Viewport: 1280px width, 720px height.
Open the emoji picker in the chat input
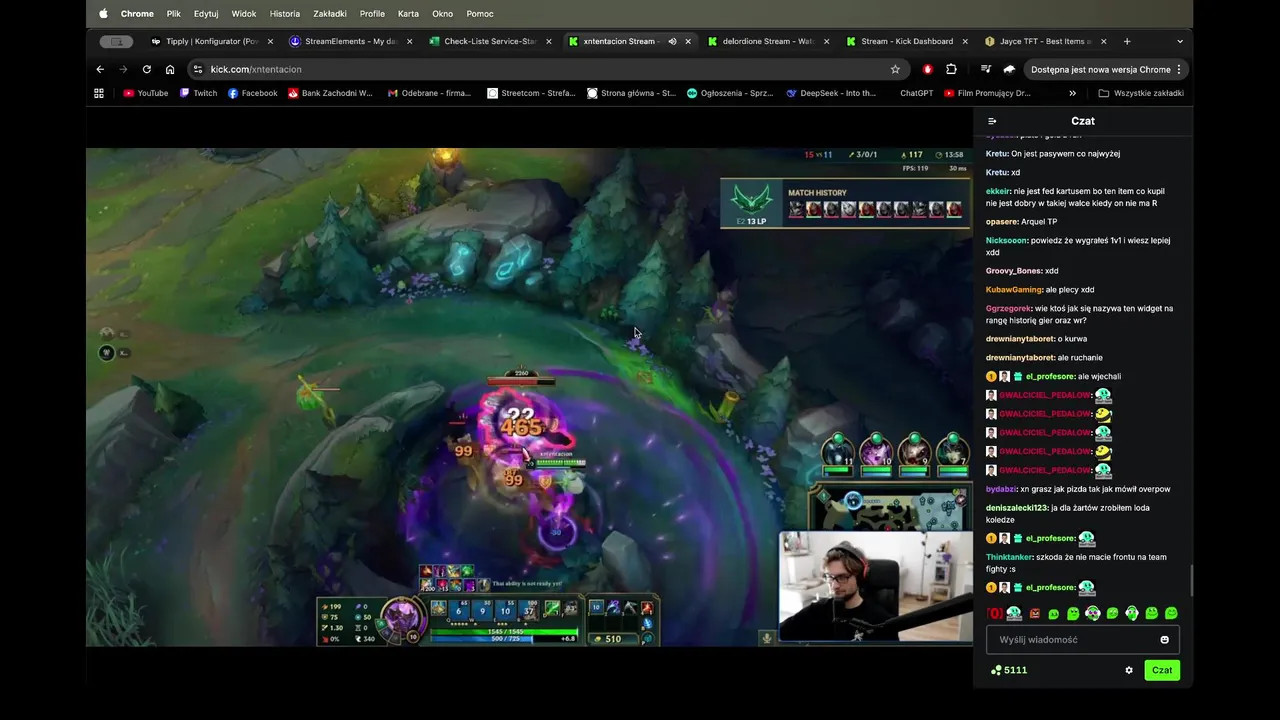1165,640
